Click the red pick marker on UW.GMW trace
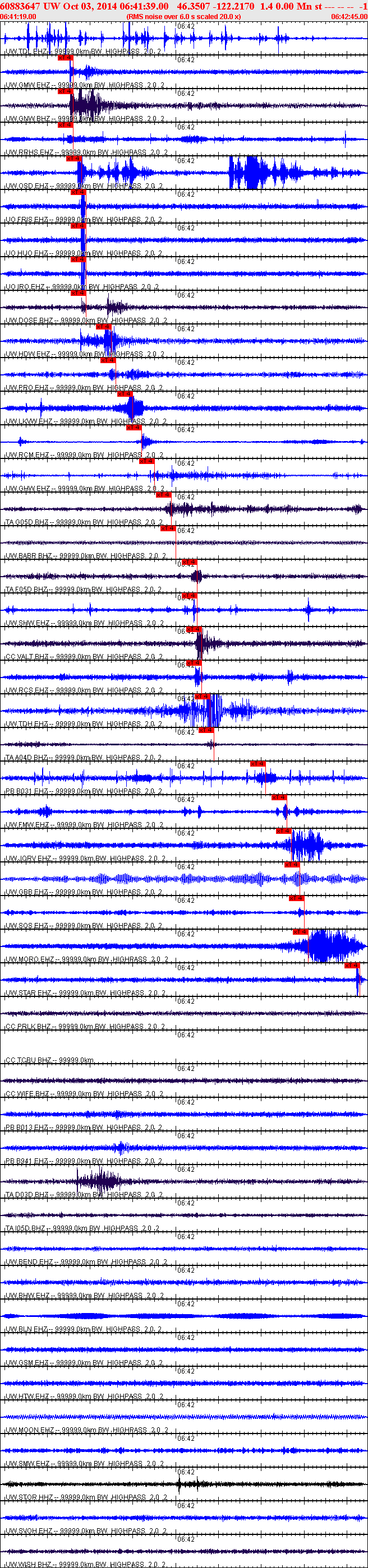Viewport: 368px width, 1568px height. [x=65, y=58]
